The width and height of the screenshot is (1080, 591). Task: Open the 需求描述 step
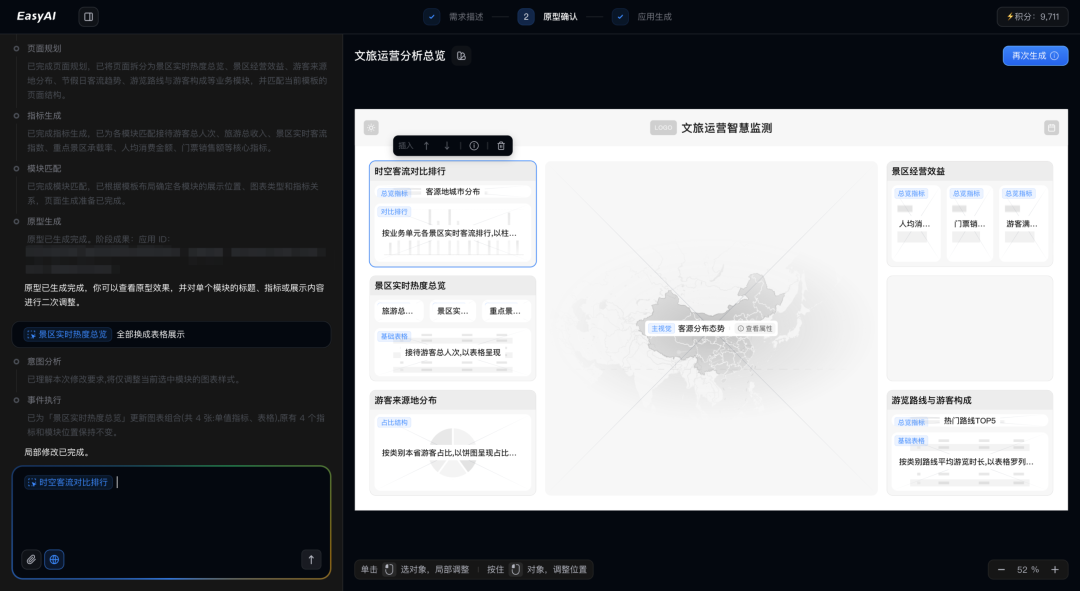453,17
